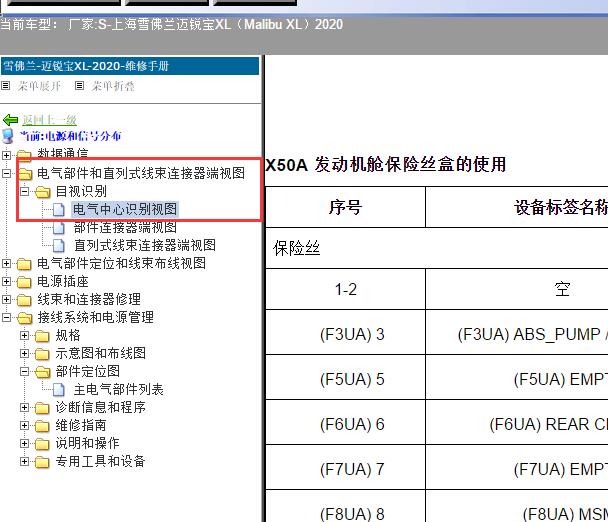Expand the 专用工具和设备 node

tap(24, 462)
